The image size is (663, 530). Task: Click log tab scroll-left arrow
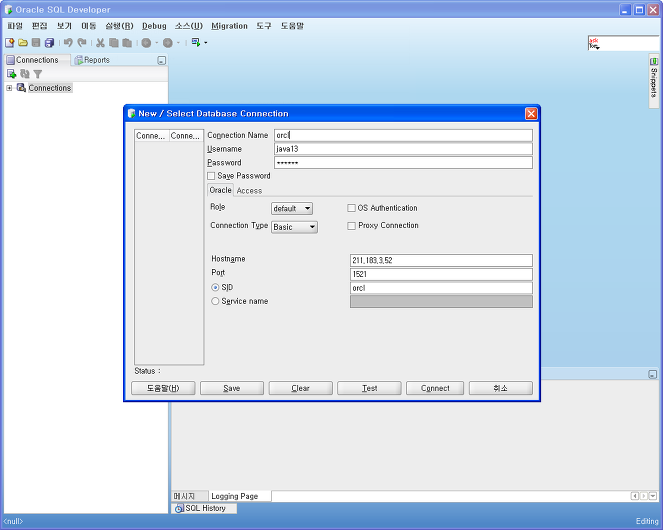tap(635, 496)
